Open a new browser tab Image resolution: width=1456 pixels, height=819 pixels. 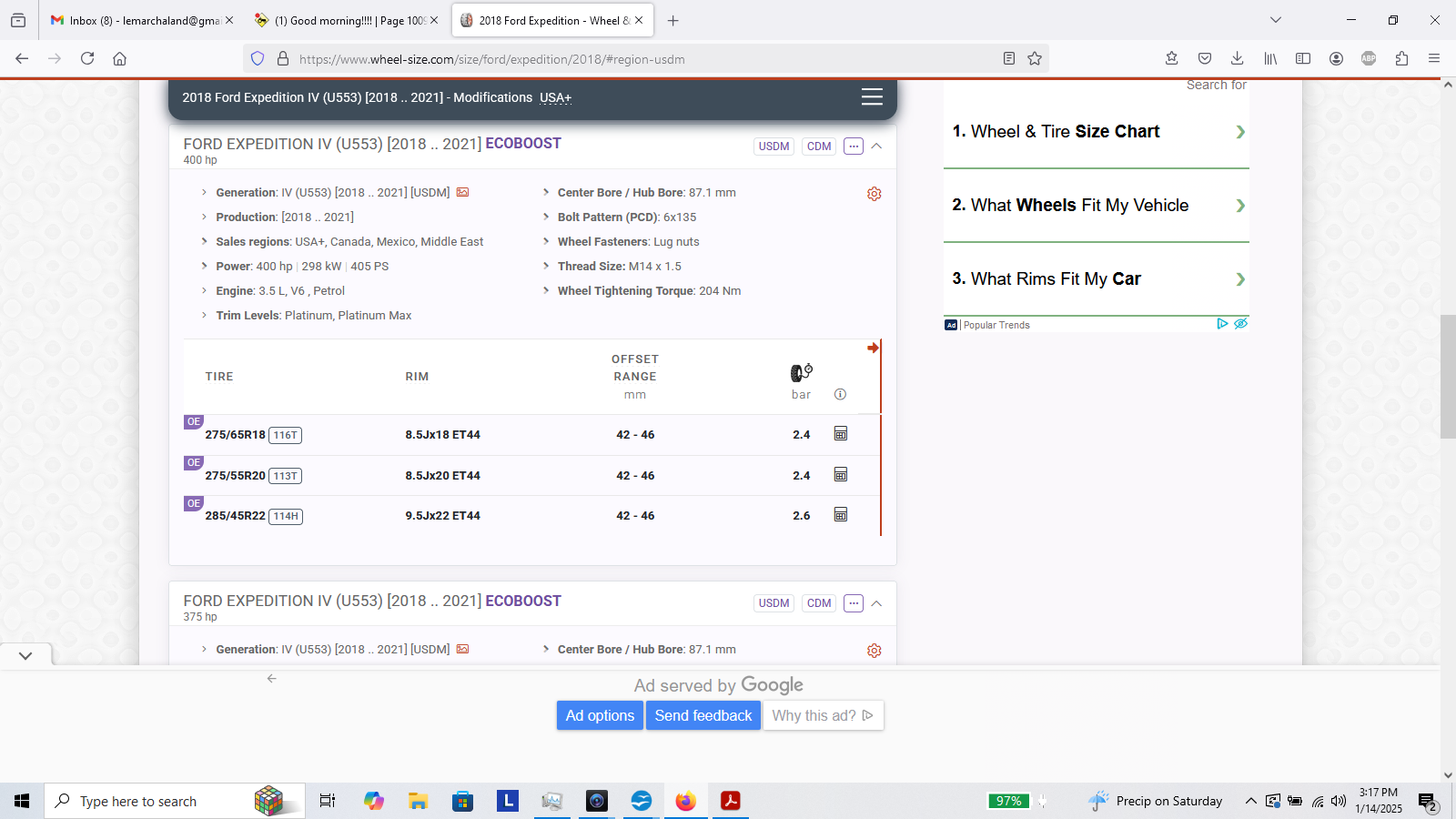click(x=673, y=20)
